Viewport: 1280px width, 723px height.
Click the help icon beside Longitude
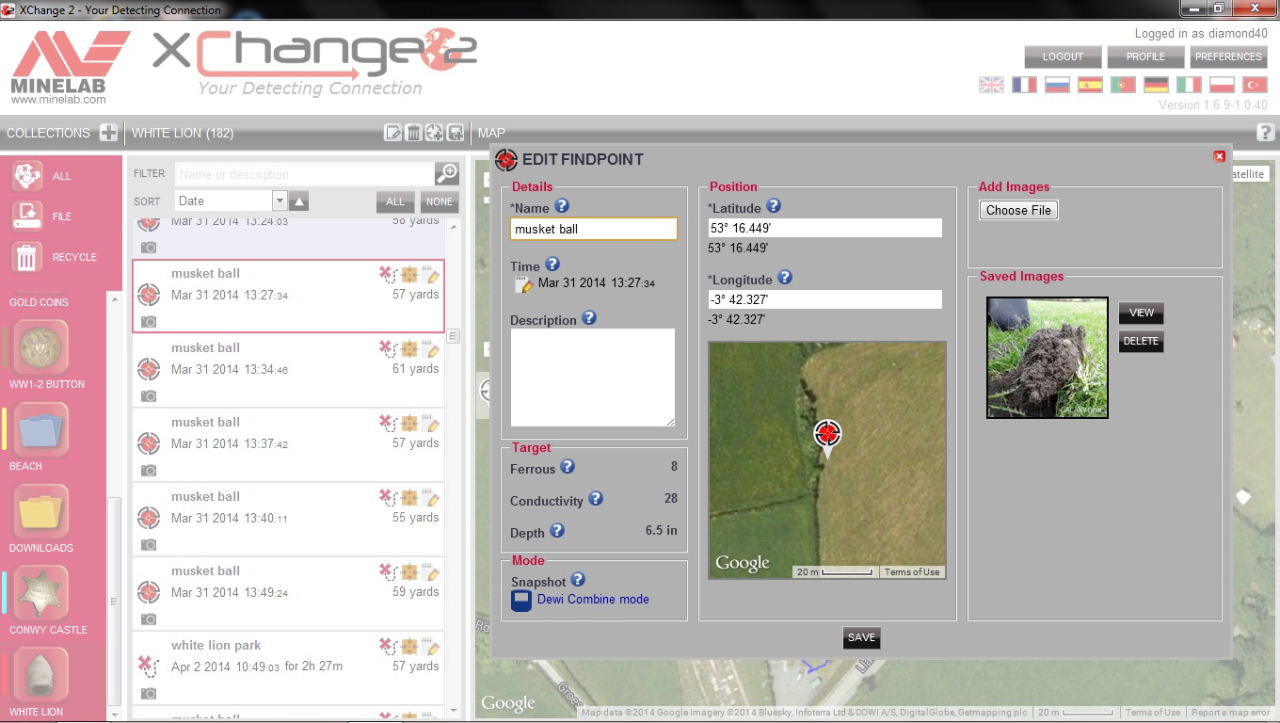pyautogui.click(x=785, y=277)
